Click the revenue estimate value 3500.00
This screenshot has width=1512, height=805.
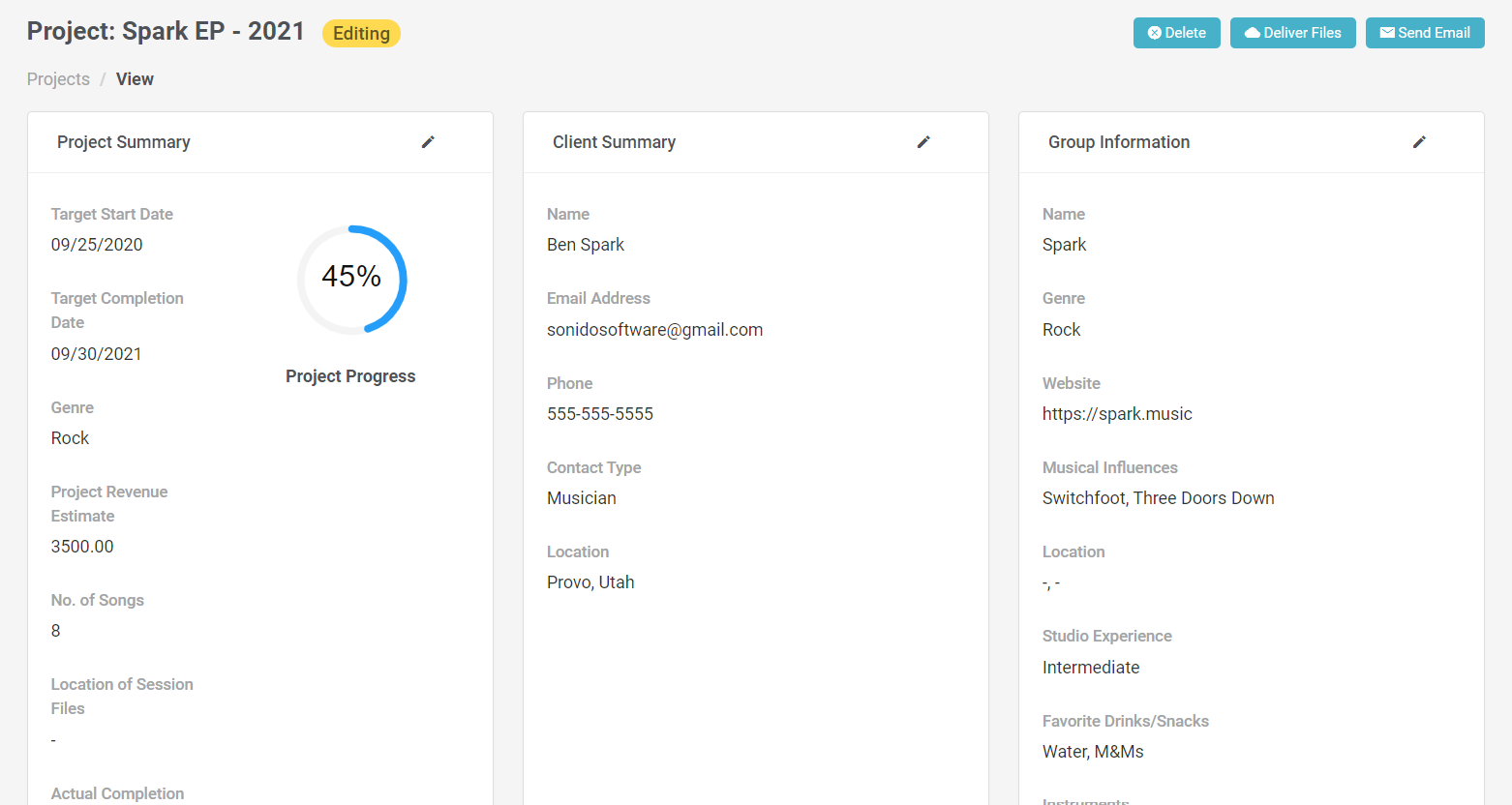(x=82, y=547)
